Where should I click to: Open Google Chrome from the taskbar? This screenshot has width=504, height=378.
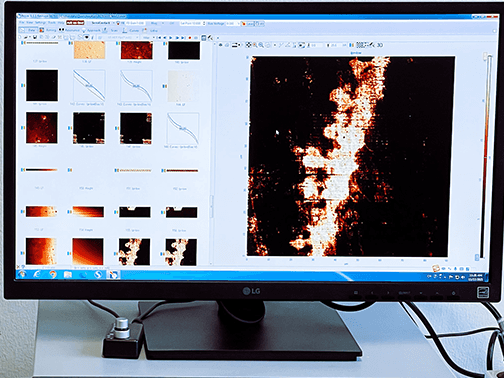point(52,274)
